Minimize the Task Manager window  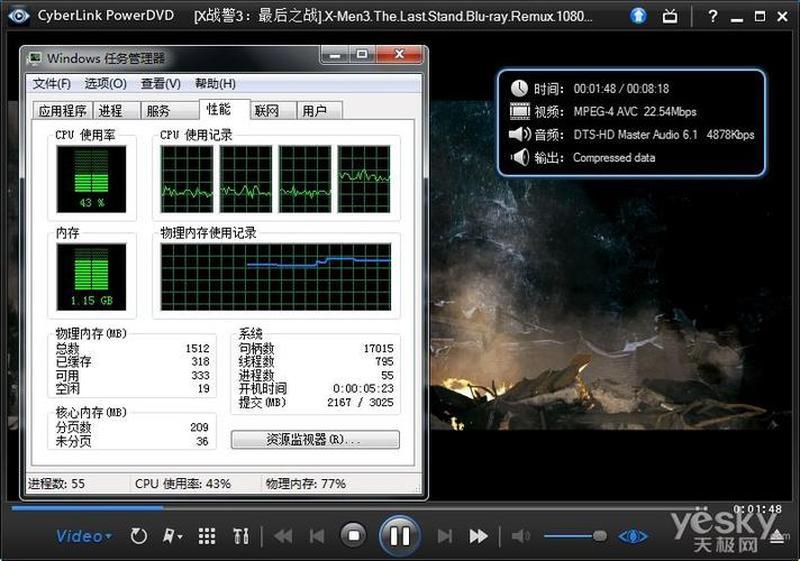[x=335, y=55]
